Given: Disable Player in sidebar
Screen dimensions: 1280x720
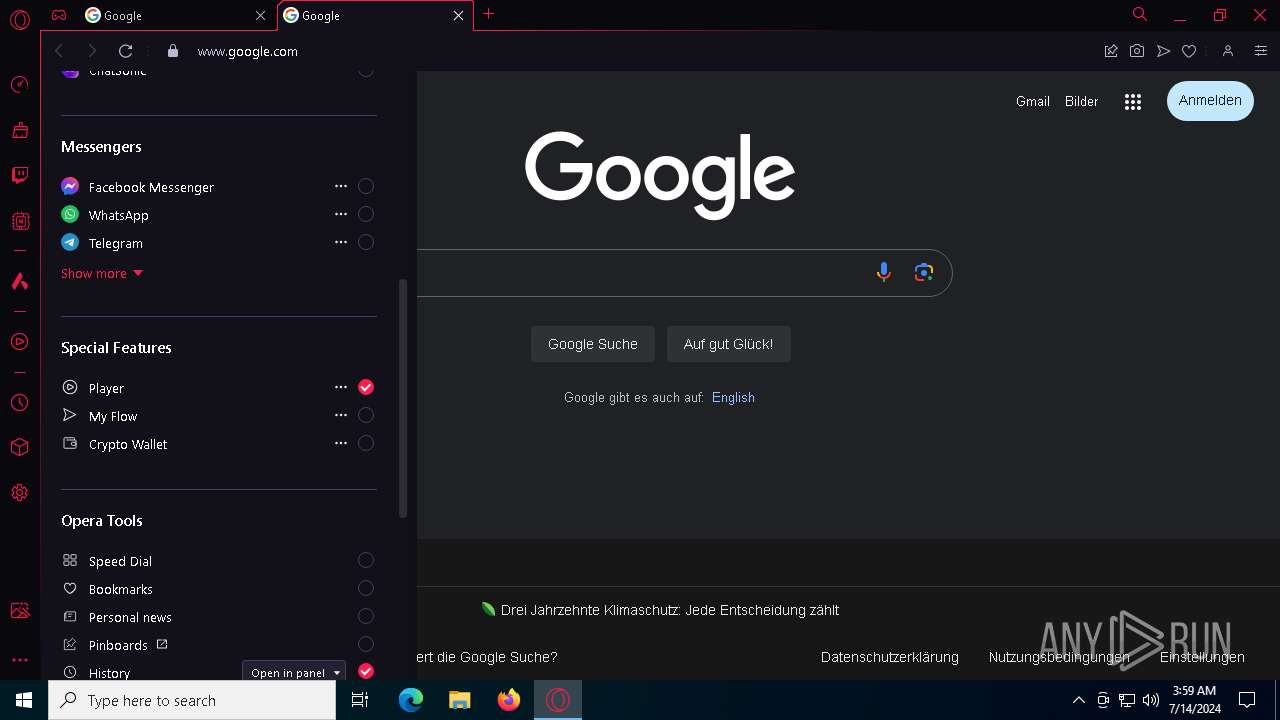Looking at the screenshot, I should pos(366,387).
